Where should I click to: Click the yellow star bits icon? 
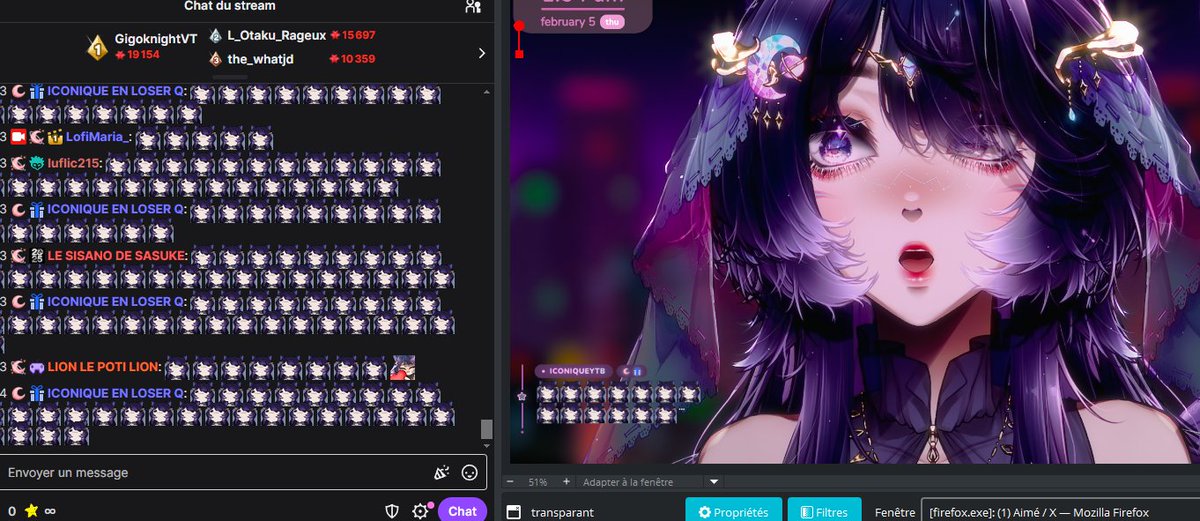click(31, 510)
